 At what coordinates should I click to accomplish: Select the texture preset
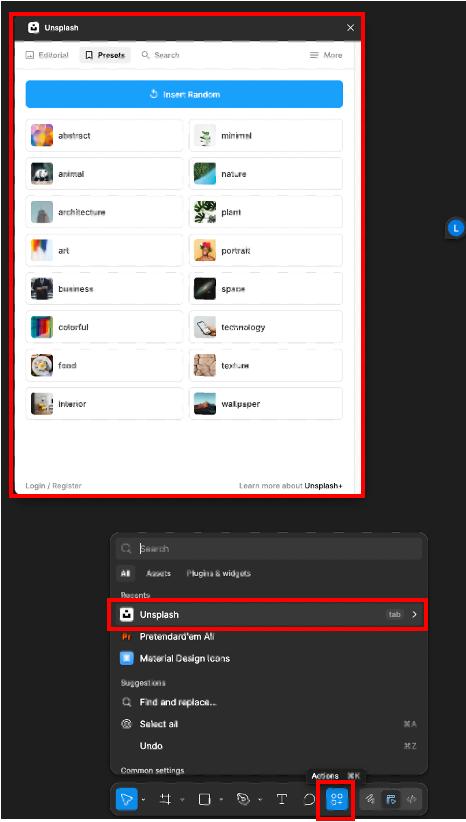[266, 365]
